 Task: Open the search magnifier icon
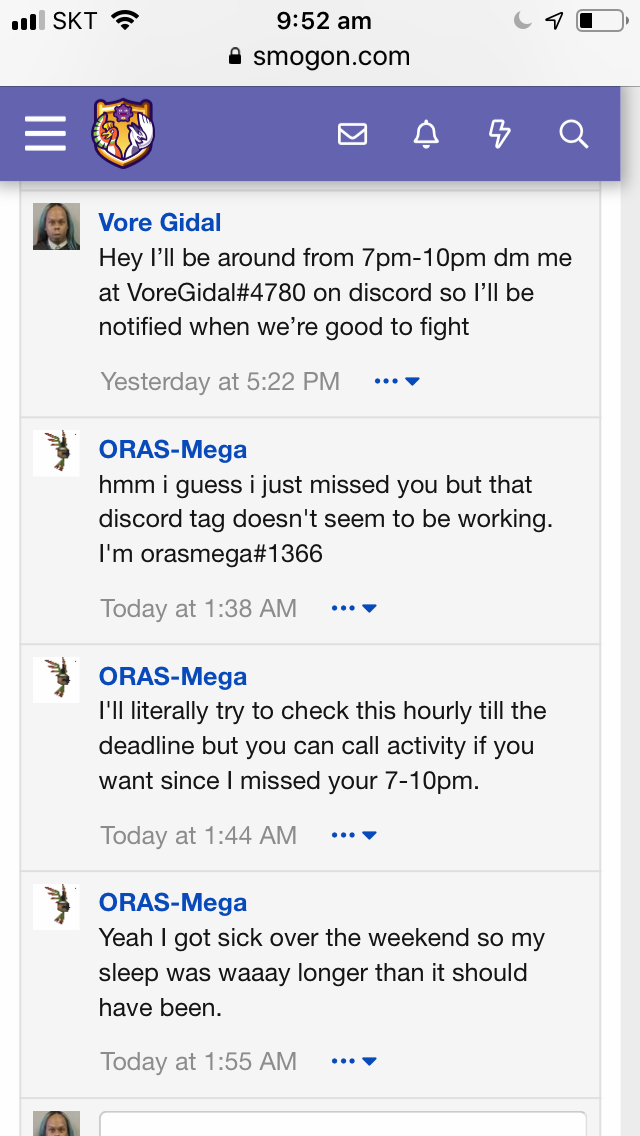(x=573, y=134)
